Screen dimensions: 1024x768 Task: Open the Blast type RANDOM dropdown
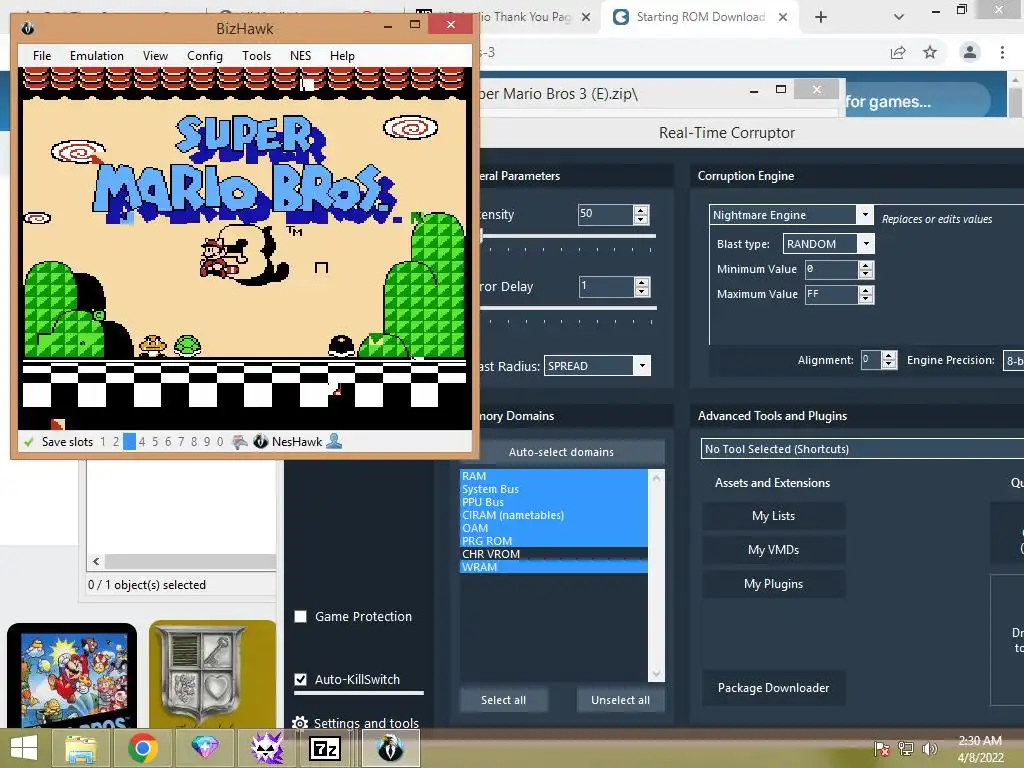(x=866, y=244)
